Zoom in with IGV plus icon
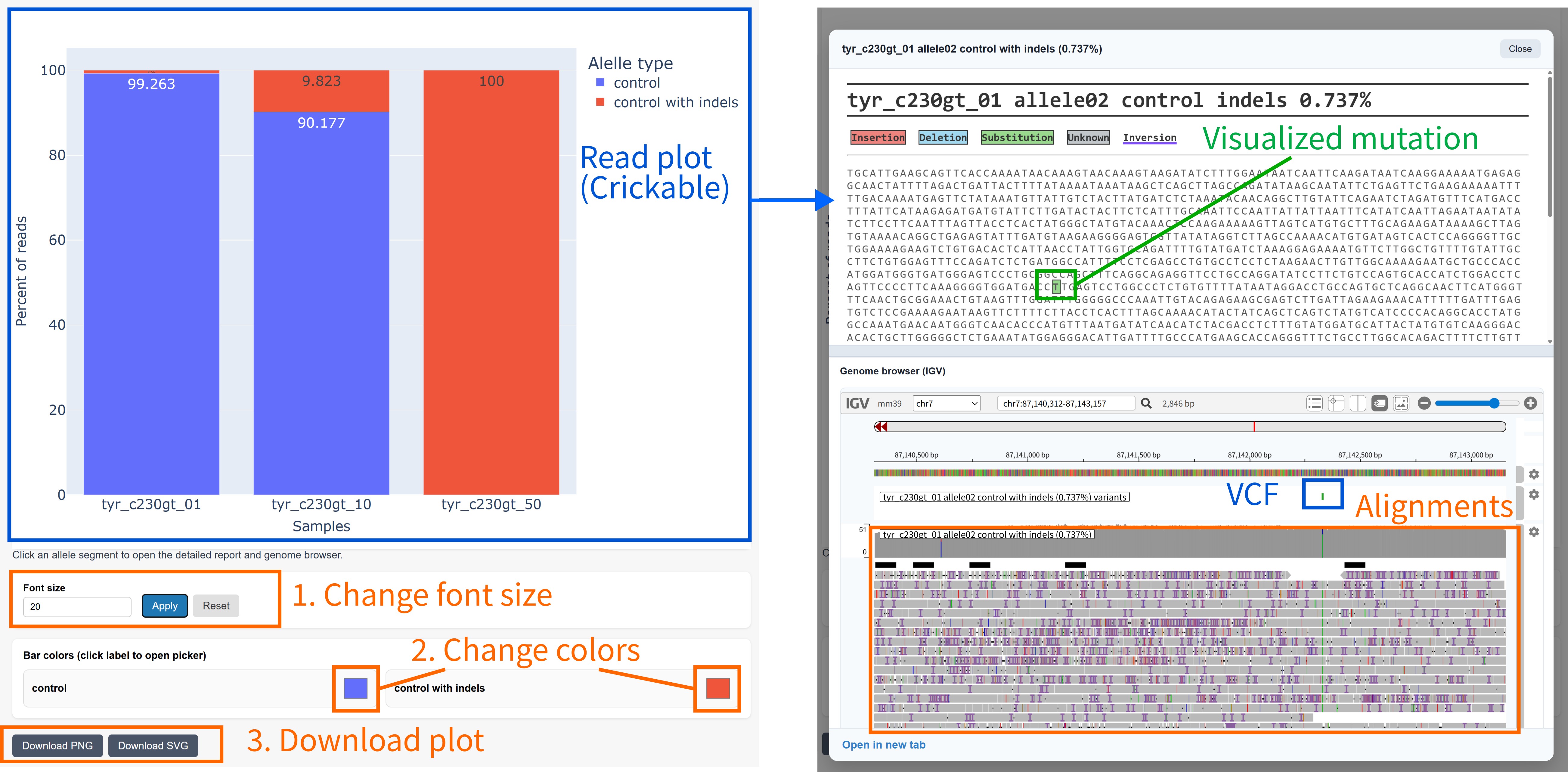The image size is (1568, 772). click(1530, 403)
